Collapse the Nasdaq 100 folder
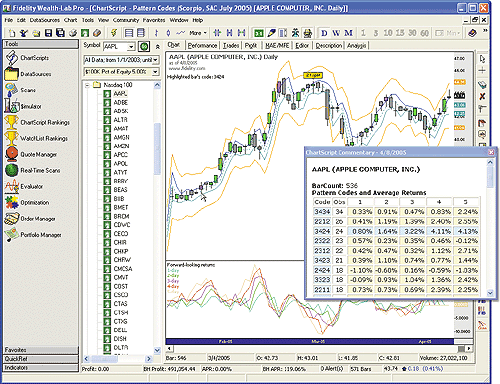Screen dimensions: 500x384 87,85
